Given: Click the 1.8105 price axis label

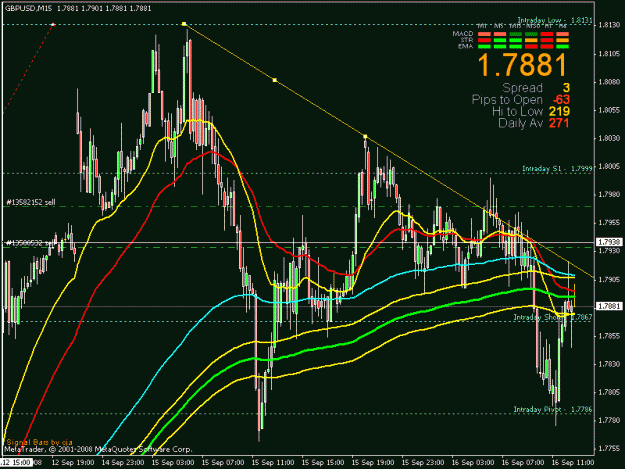Looking at the screenshot, I should (609, 54).
